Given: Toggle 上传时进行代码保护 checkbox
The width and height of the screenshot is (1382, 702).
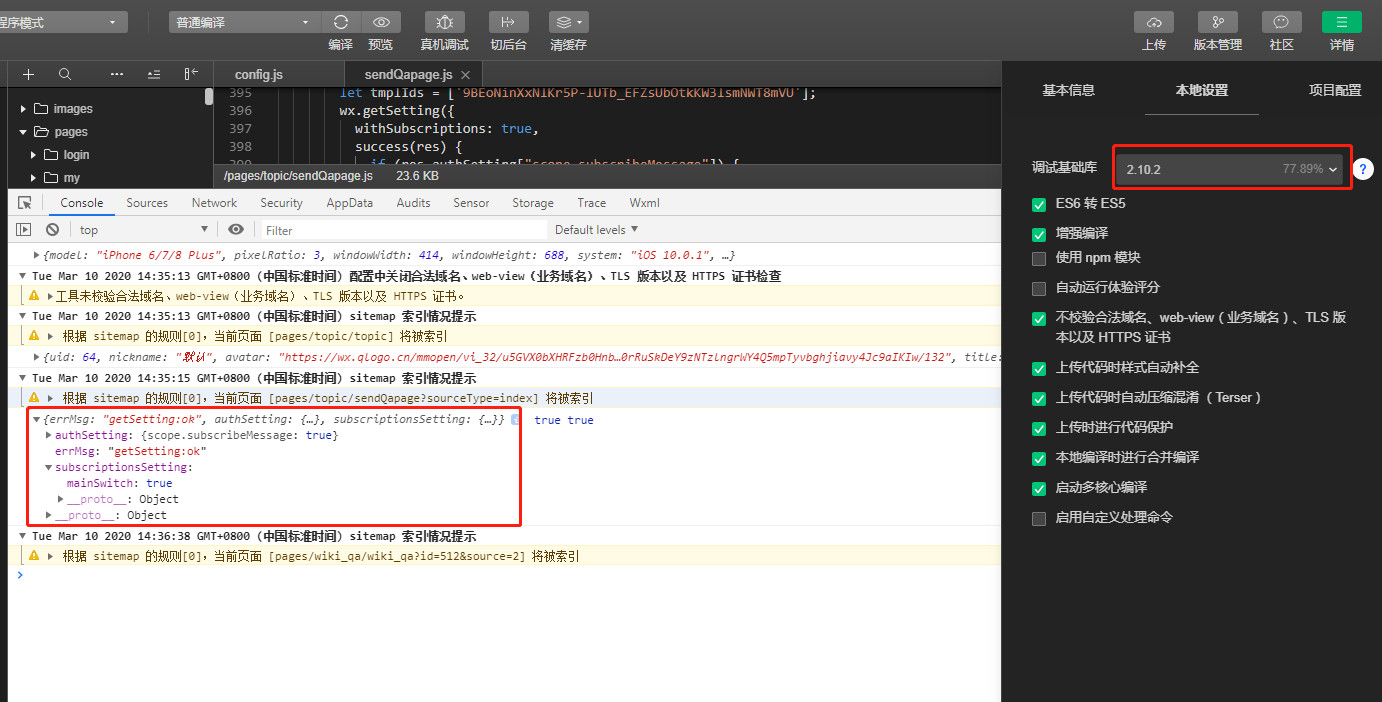Looking at the screenshot, I should click(x=1039, y=428).
